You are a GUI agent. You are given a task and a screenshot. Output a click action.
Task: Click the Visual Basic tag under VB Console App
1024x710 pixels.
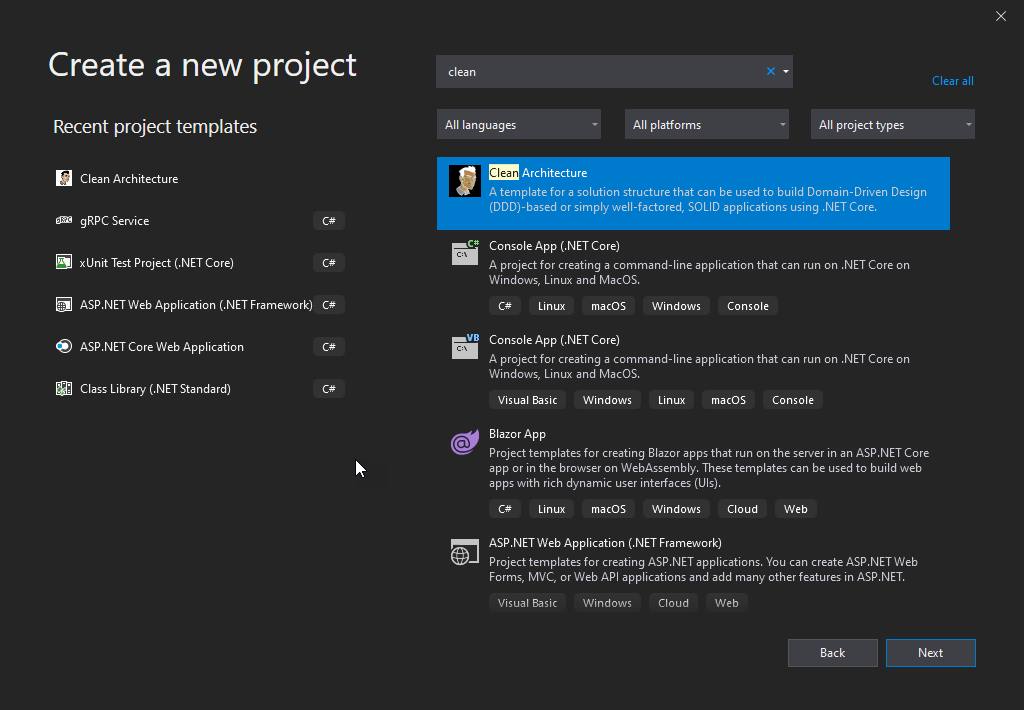528,400
